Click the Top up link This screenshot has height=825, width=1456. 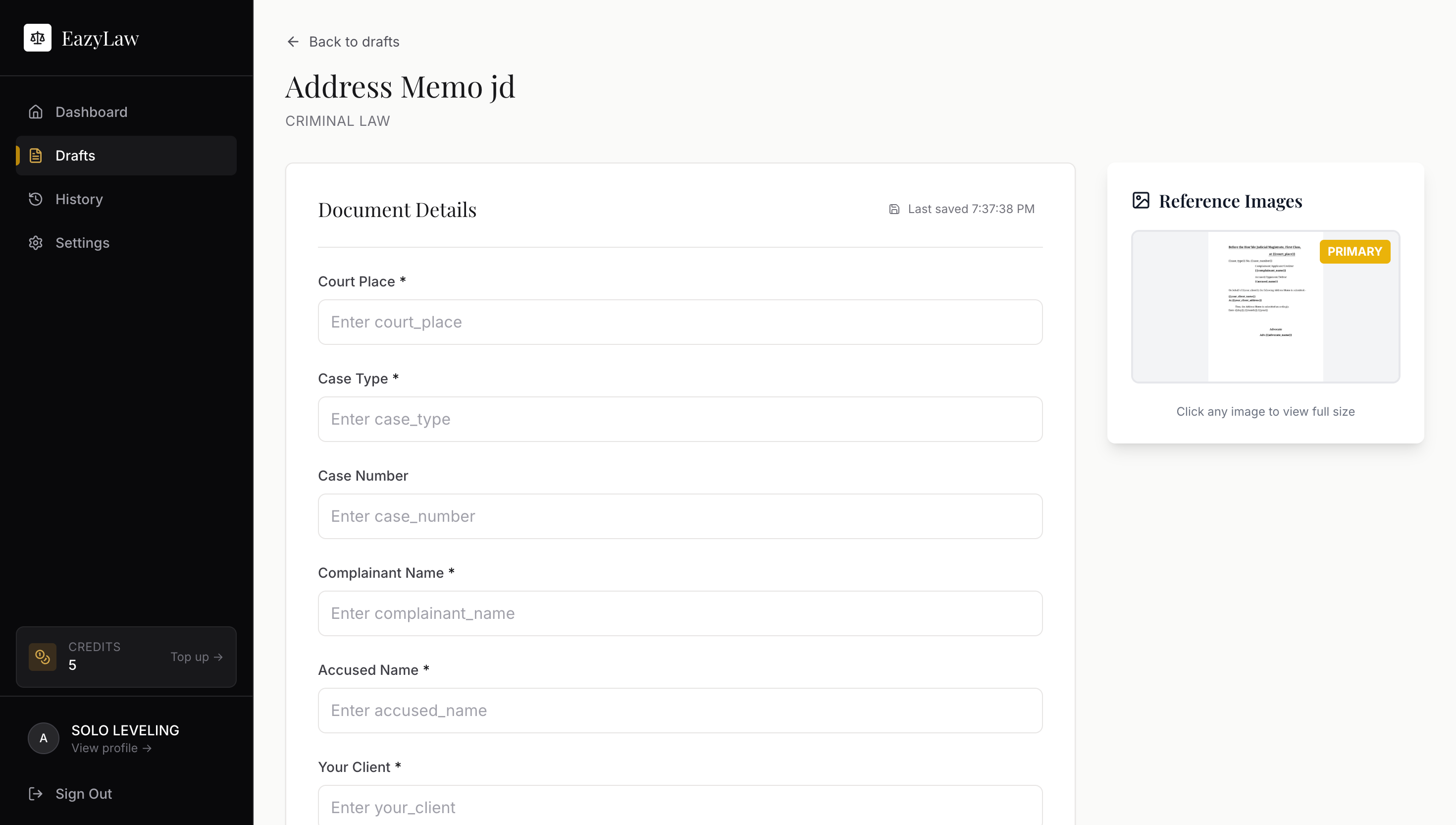[x=197, y=657]
